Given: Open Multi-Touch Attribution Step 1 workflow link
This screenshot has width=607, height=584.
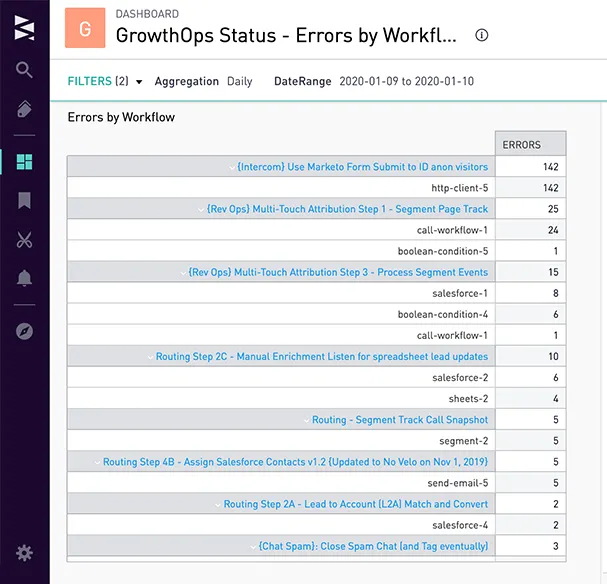Looking at the screenshot, I should click(347, 209).
